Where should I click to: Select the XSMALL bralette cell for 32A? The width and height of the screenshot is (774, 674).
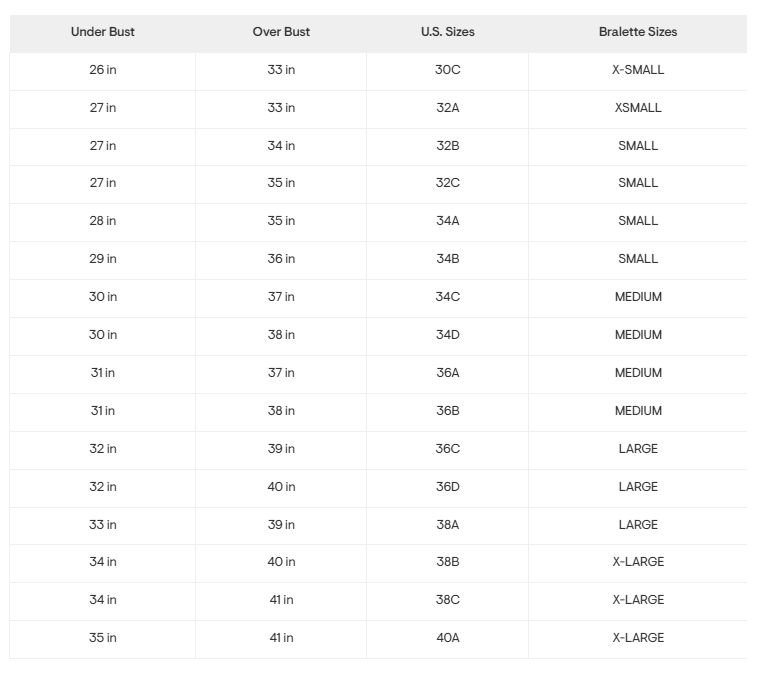[638, 108]
